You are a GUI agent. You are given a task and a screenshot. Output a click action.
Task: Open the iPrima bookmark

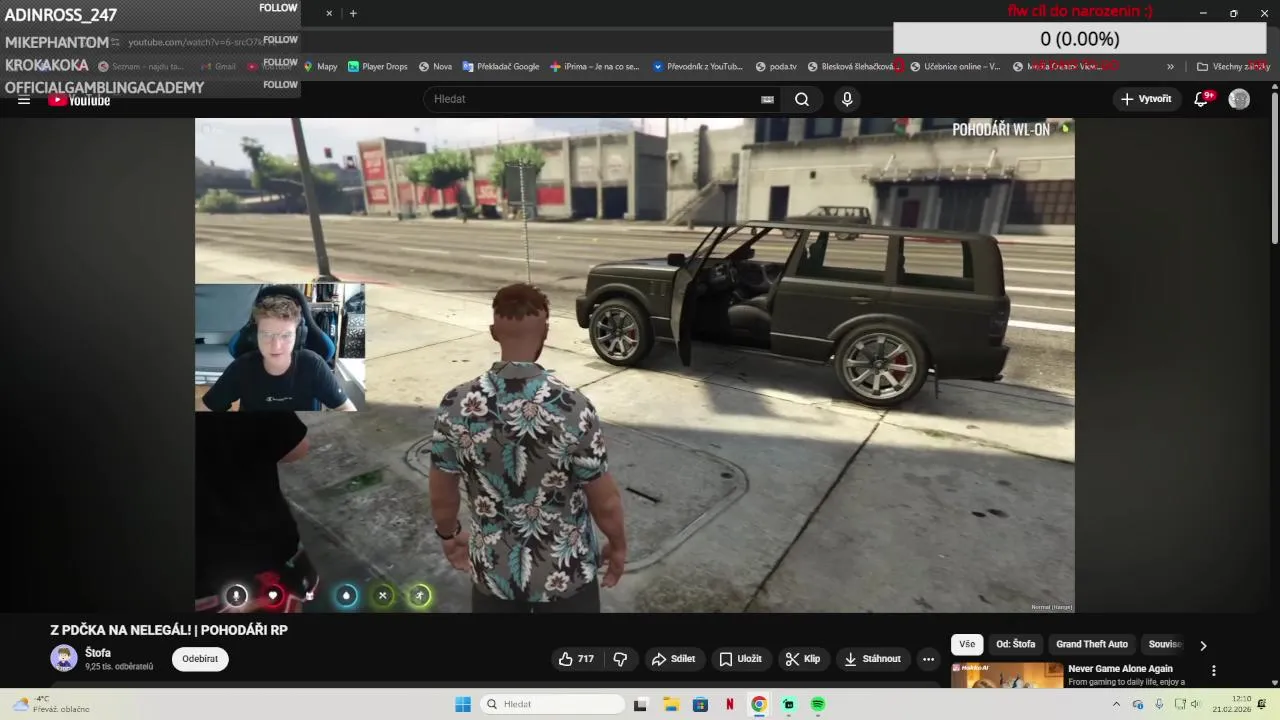coord(595,66)
